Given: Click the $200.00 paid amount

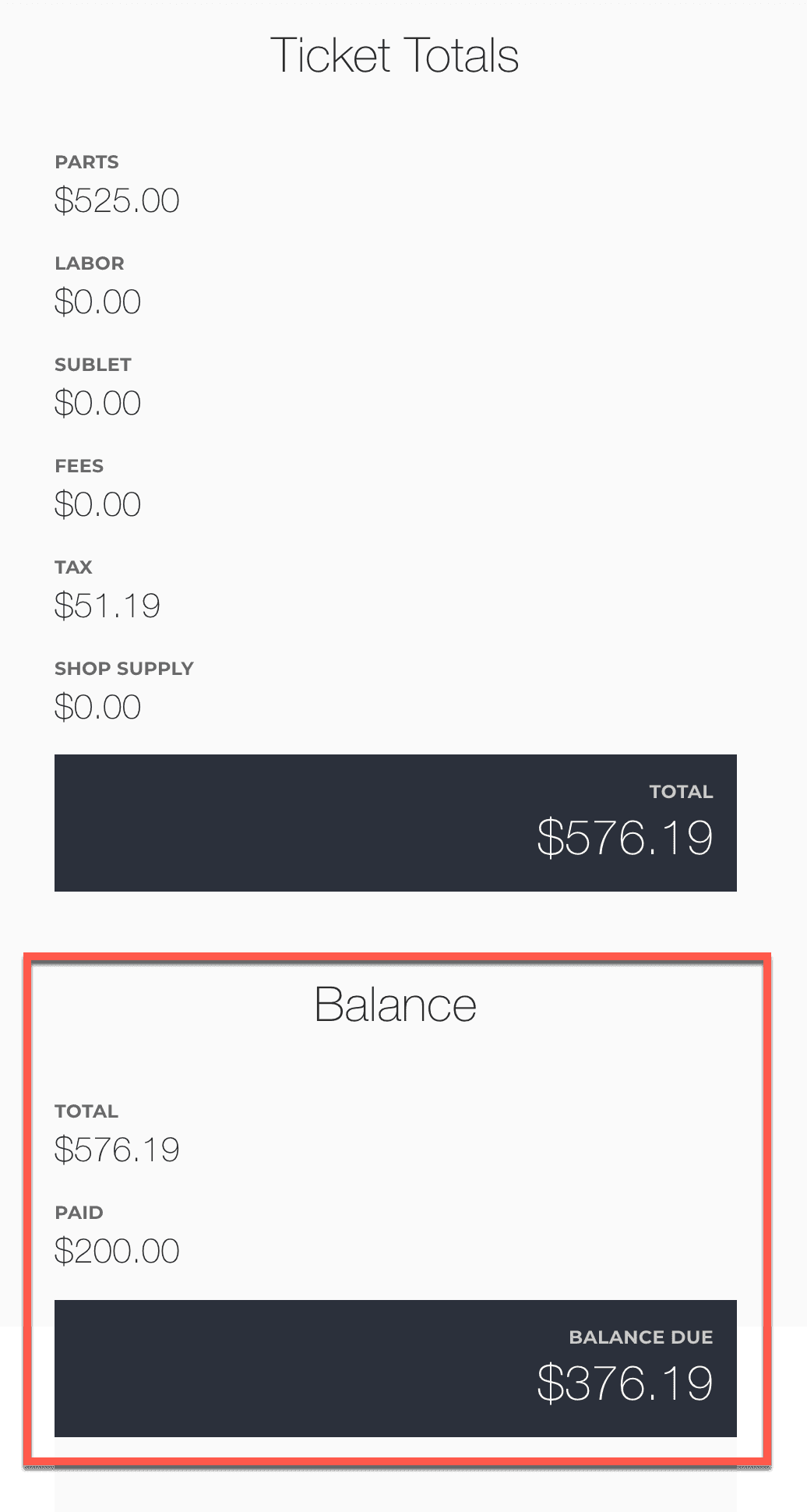Looking at the screenshot, I should [x=117, y=1252].
